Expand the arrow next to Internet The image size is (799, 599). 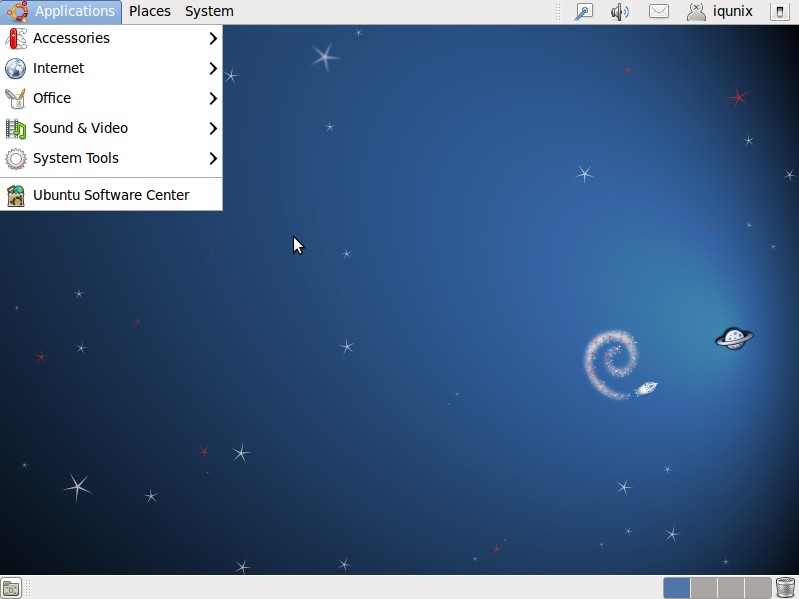[213, 68]
